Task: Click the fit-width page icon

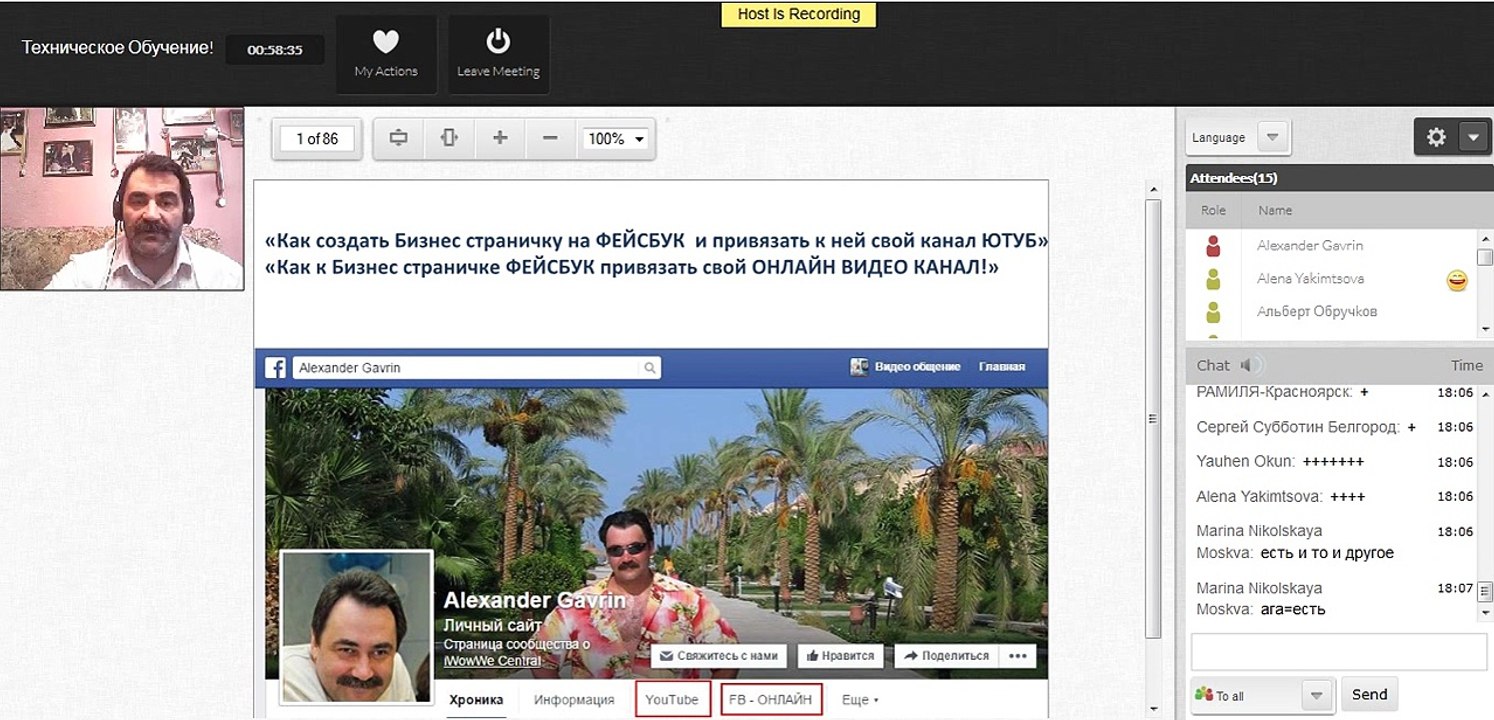Action: coord(398,138)
